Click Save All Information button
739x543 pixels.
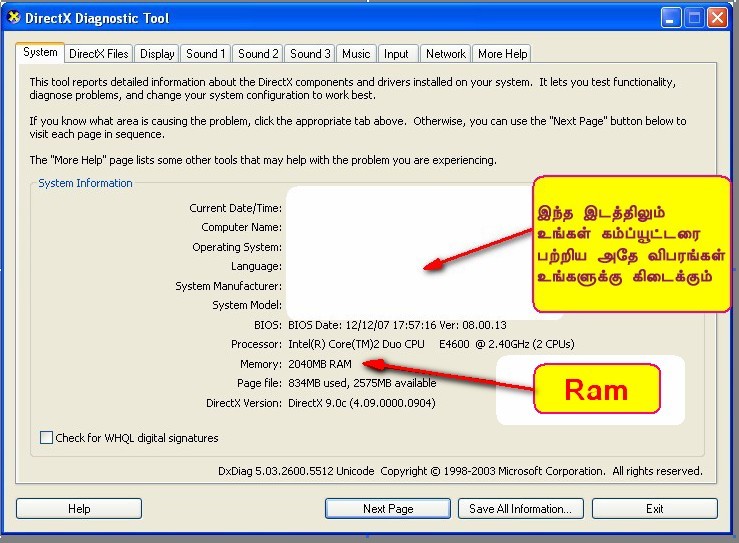[x=520, y=509]
